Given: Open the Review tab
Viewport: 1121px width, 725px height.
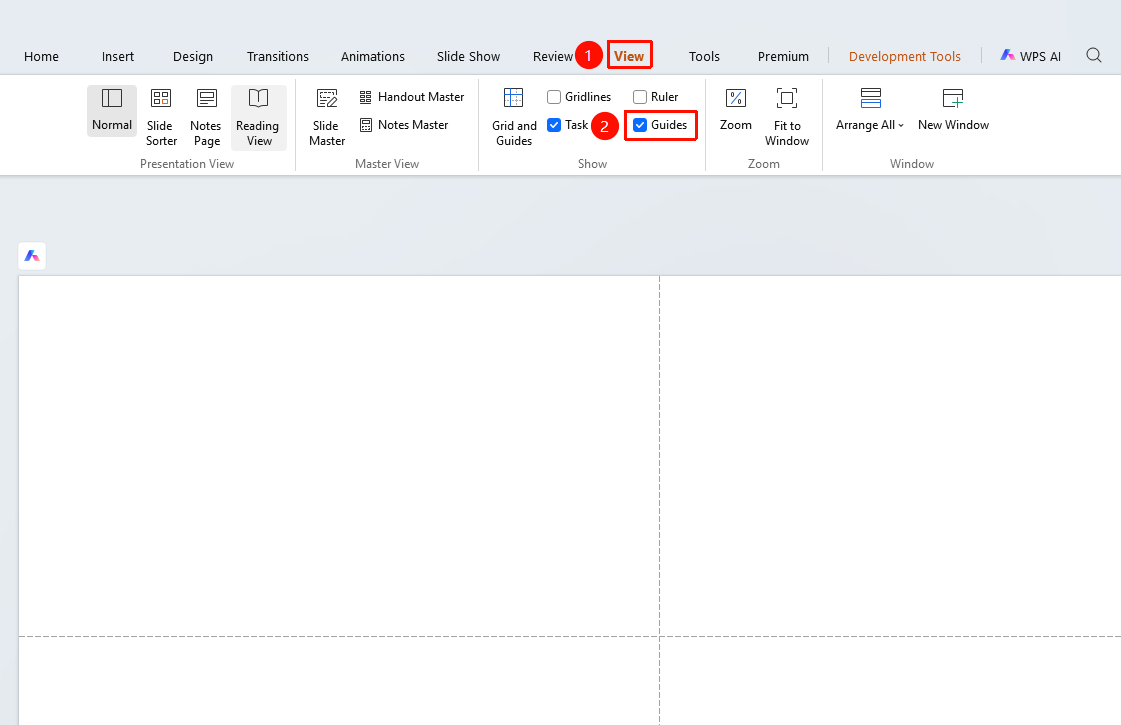Looking at the screenshot, I should point(553,56).
